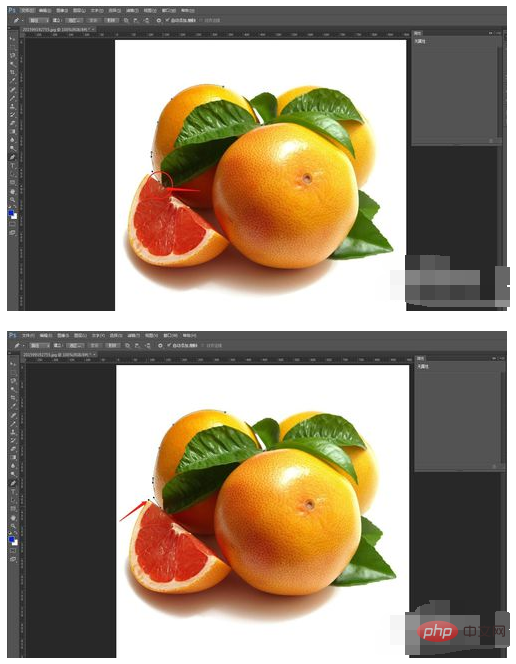
Task: Click Make Shape button in upper options bar
Action: coord(111,20)
